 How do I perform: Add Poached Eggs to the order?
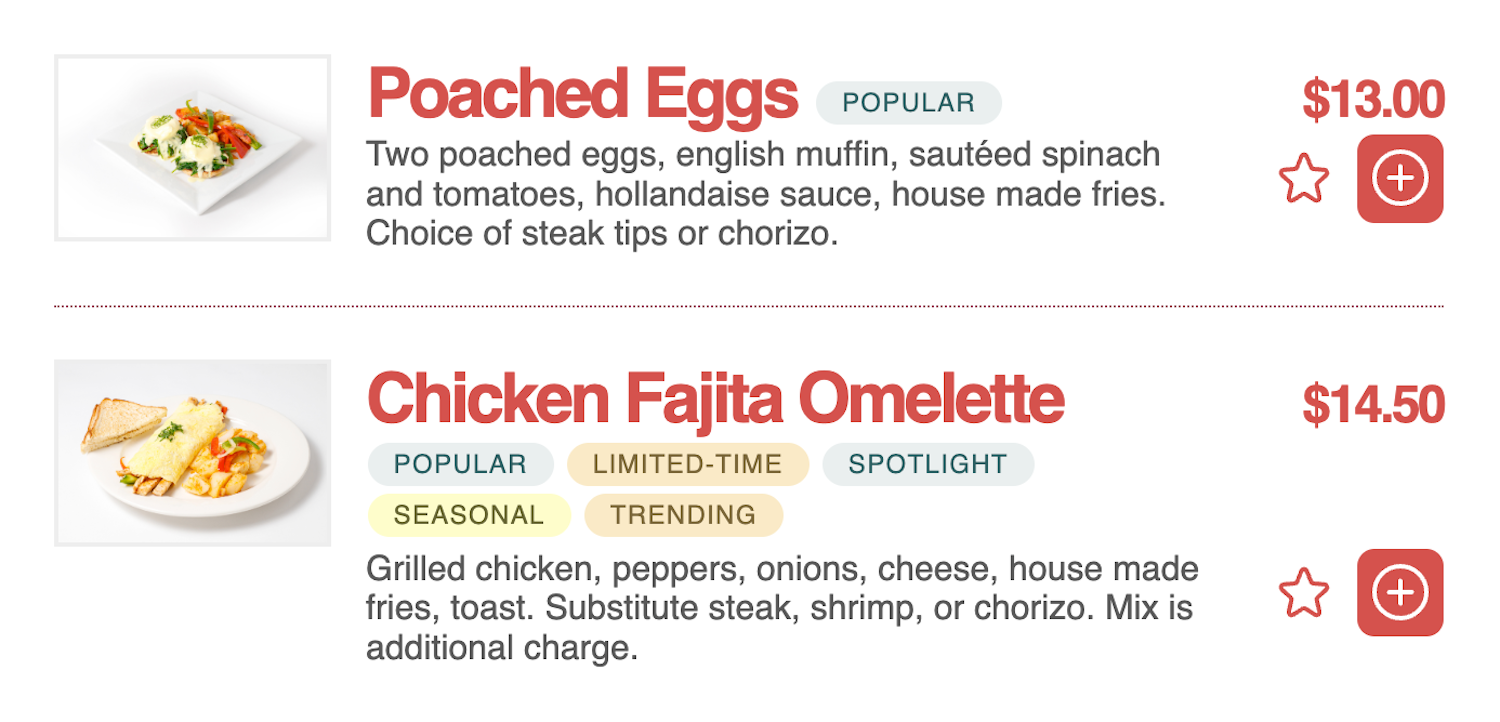point(1399,179)
